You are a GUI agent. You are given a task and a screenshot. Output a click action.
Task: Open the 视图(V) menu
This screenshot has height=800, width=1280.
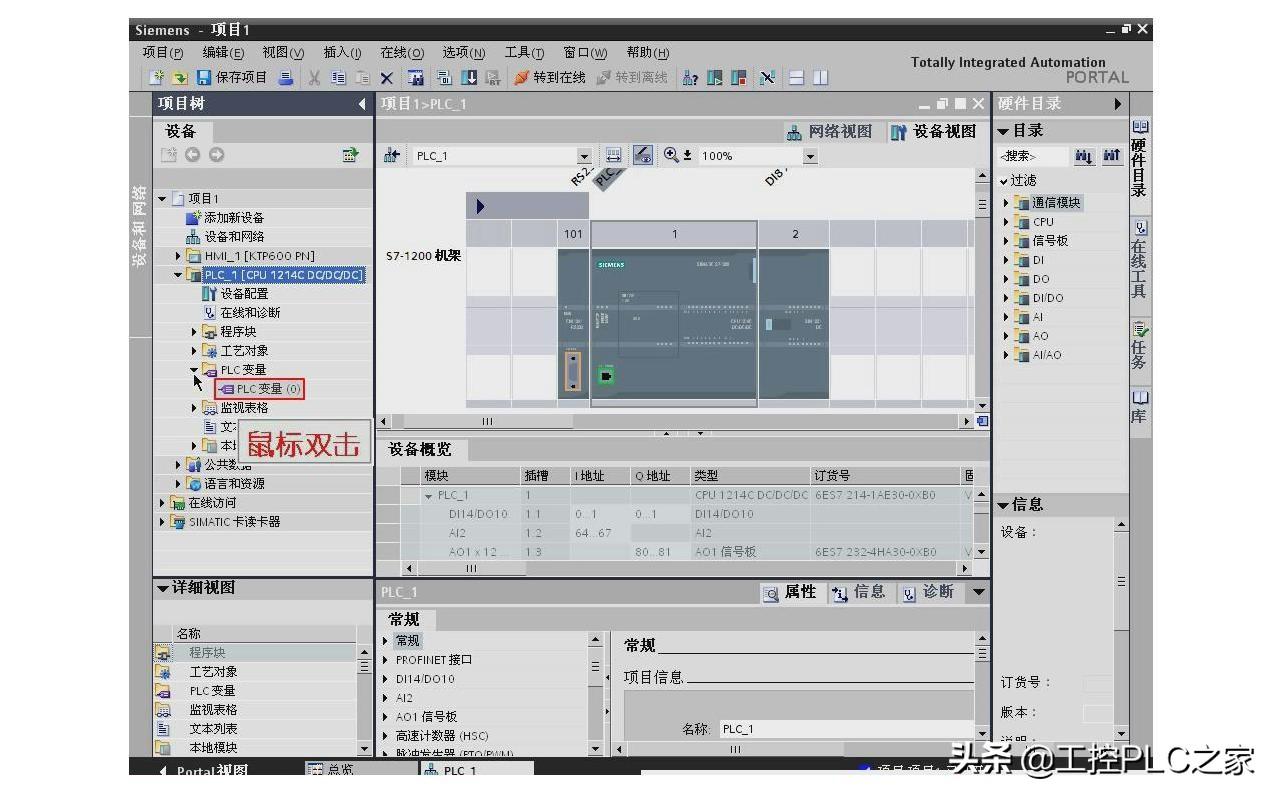click(x=283, y=53)
